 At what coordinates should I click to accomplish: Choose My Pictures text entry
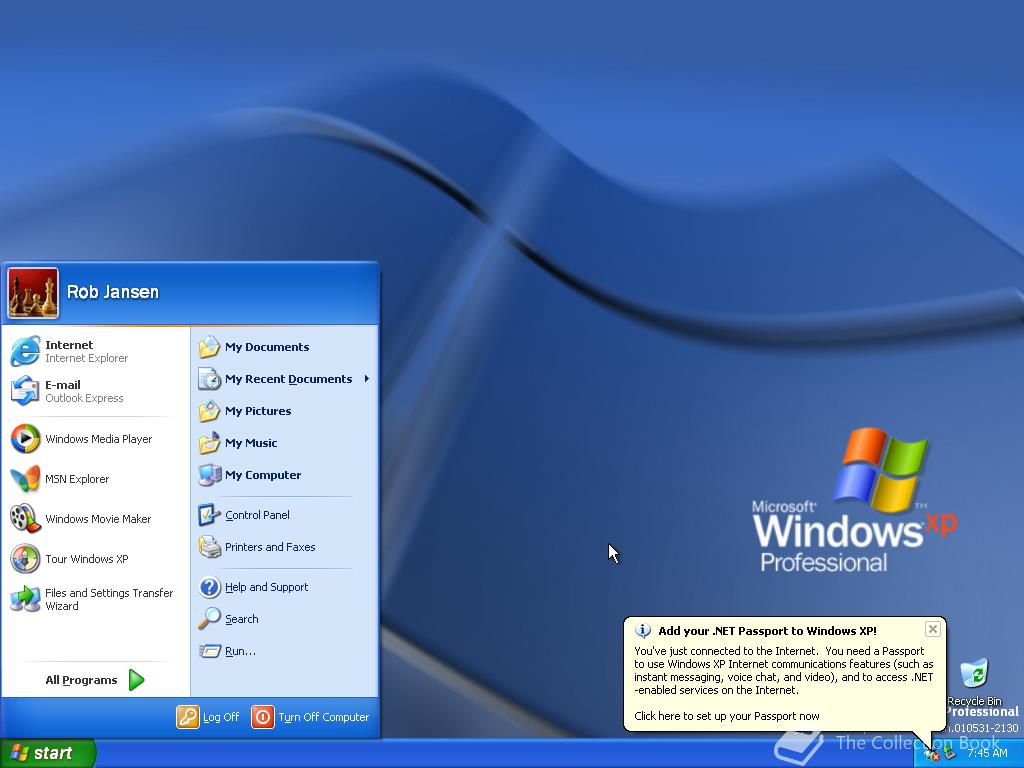pyautogui.click(x=258, y=411)
